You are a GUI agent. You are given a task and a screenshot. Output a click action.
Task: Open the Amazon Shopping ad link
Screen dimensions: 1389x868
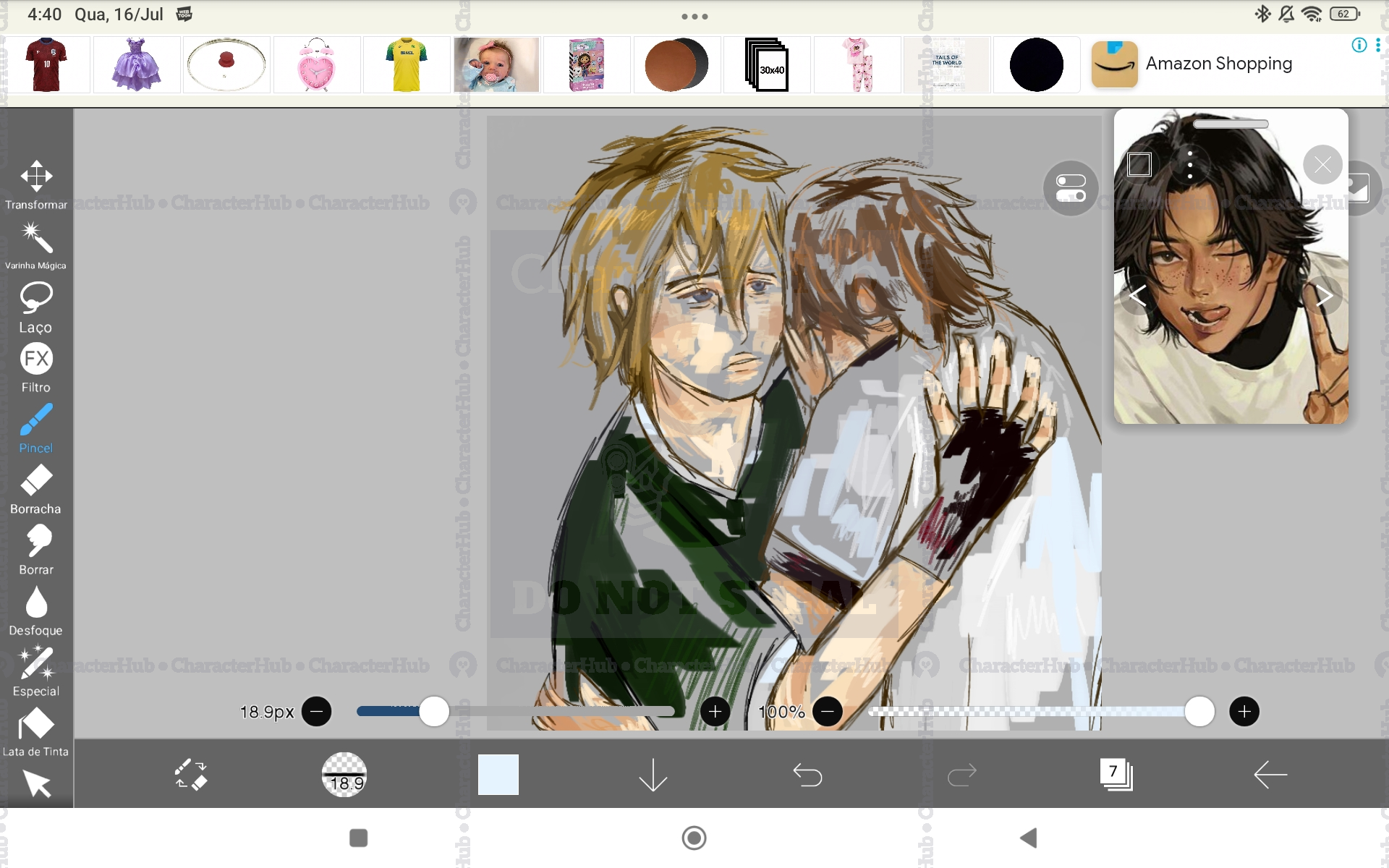pyautogui.click(x=1218, y=64)
